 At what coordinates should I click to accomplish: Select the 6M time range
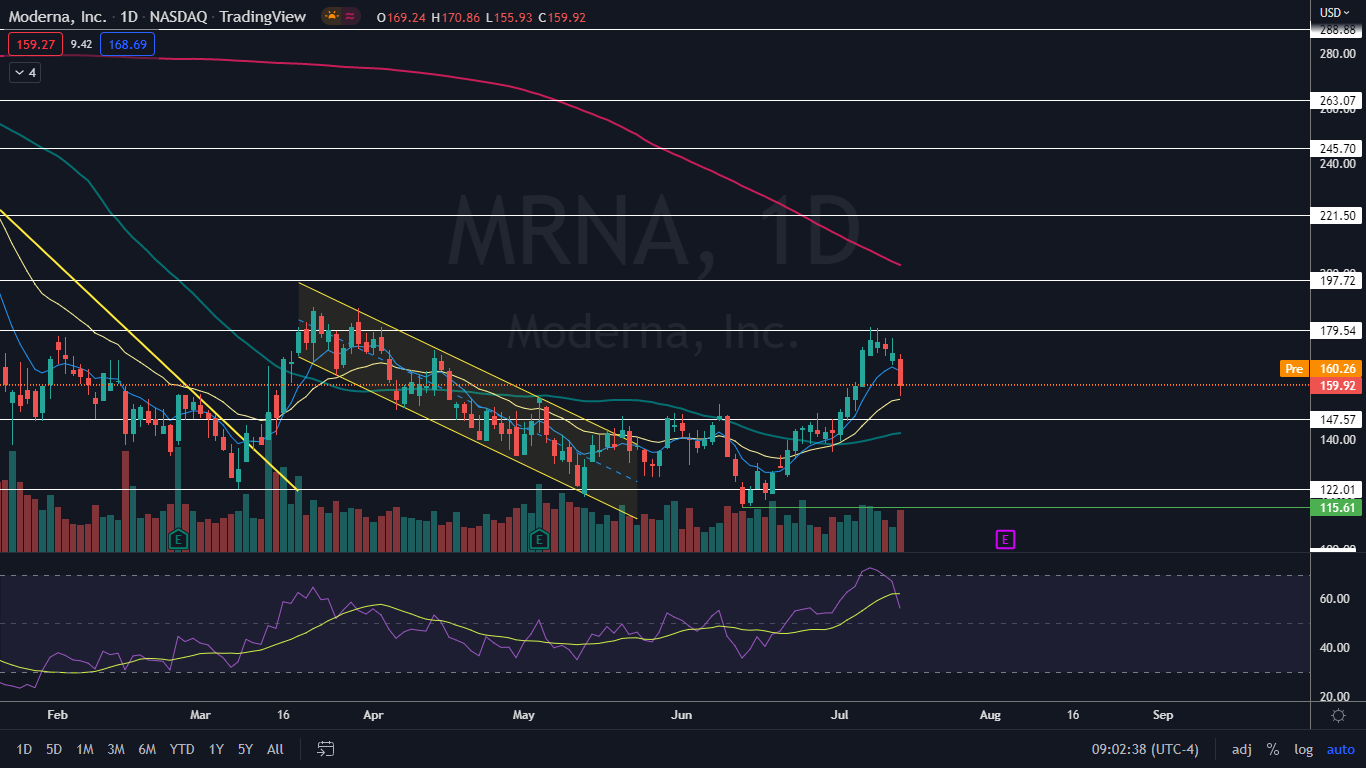click(147, 749)
